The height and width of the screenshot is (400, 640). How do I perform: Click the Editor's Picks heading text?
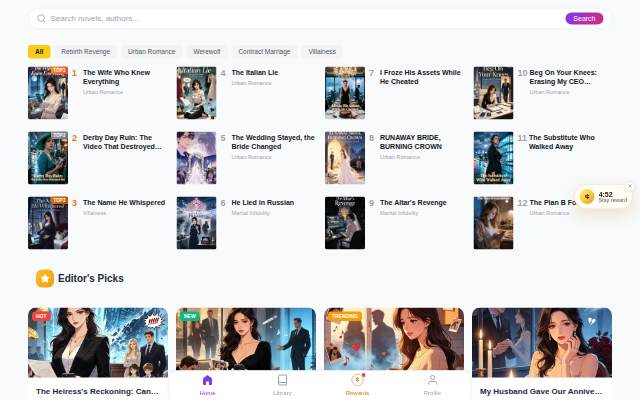coord(91,278)
